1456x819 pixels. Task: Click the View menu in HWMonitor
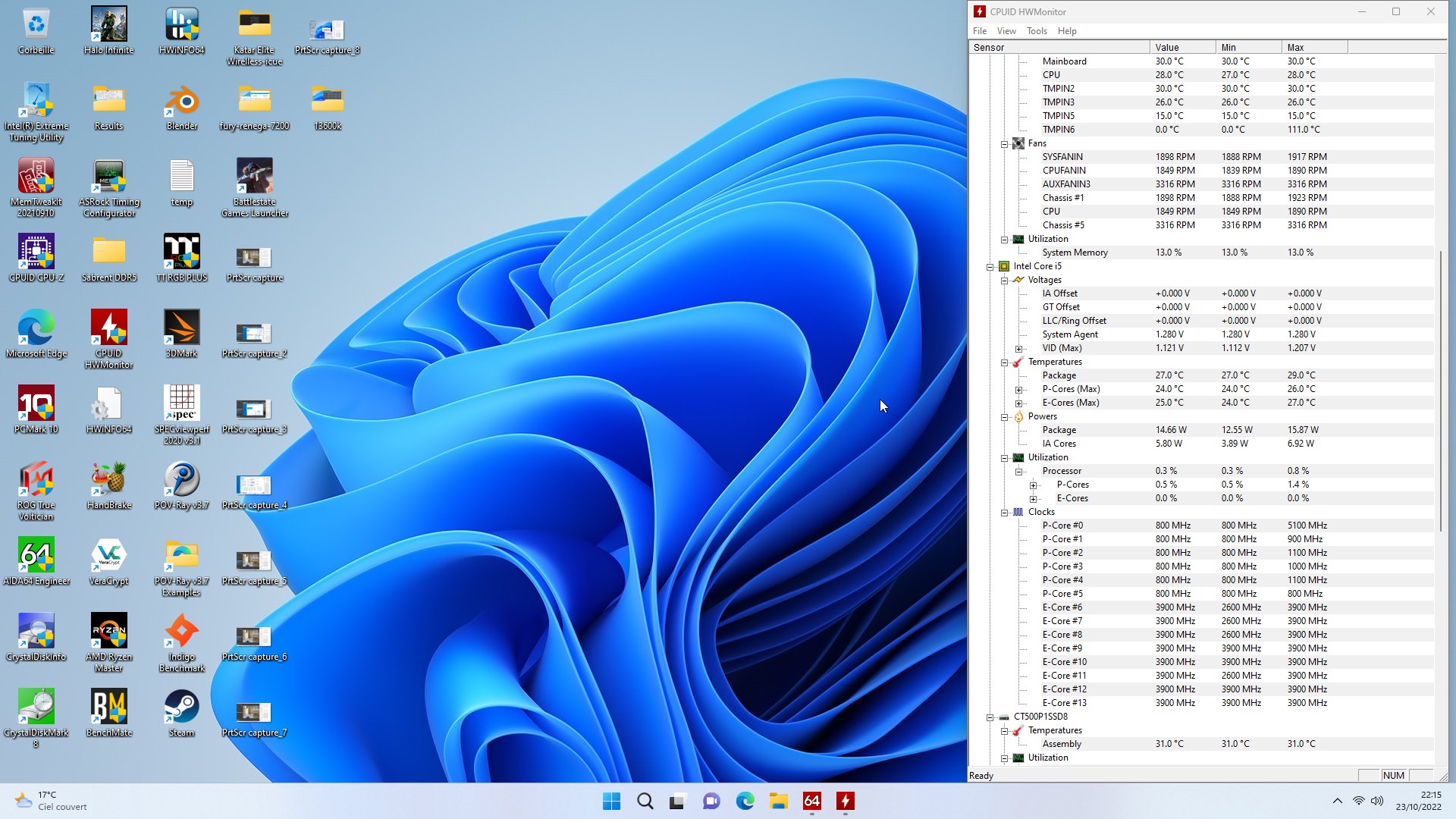pyautogui.click(x=1006, y=30)
